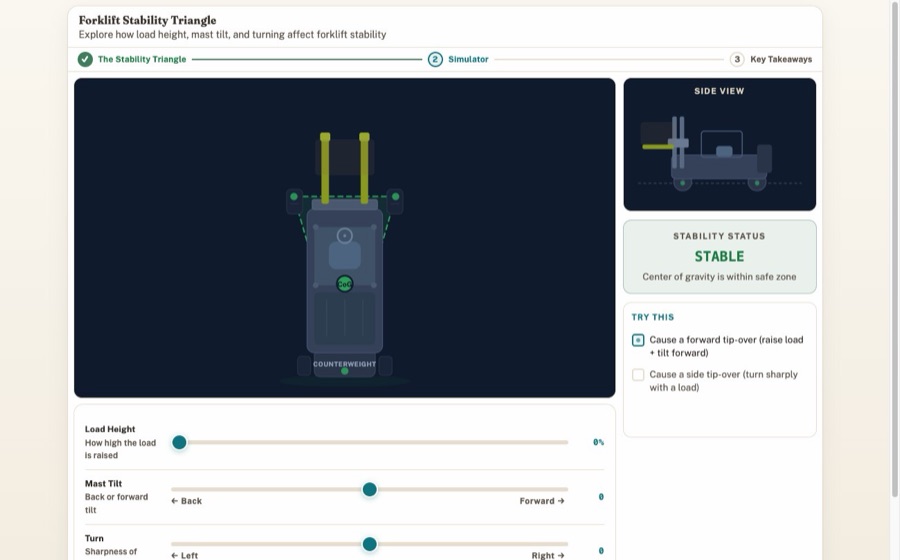
Task: Click the Turn slider handle
Action: coord(370,544)
